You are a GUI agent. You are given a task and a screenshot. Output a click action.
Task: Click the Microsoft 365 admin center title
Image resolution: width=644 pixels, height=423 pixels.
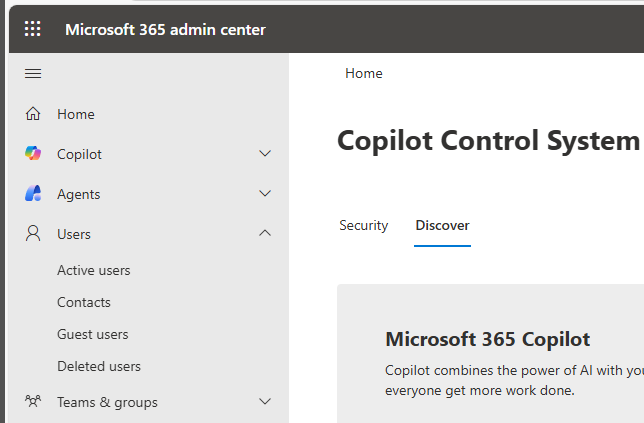click(x=165, y=29)
